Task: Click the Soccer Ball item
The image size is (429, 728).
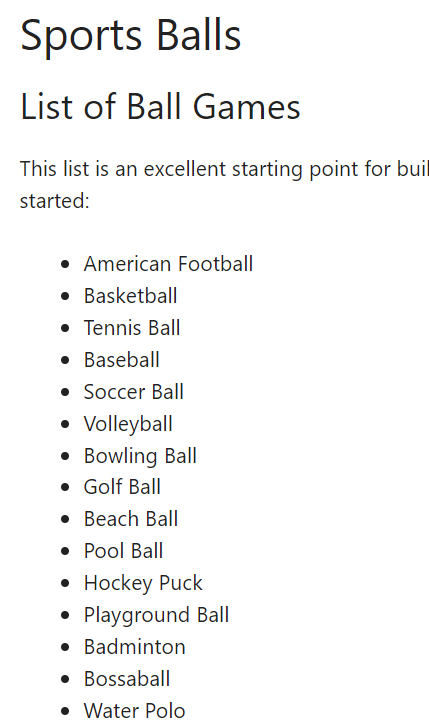Action: point(134,391)
